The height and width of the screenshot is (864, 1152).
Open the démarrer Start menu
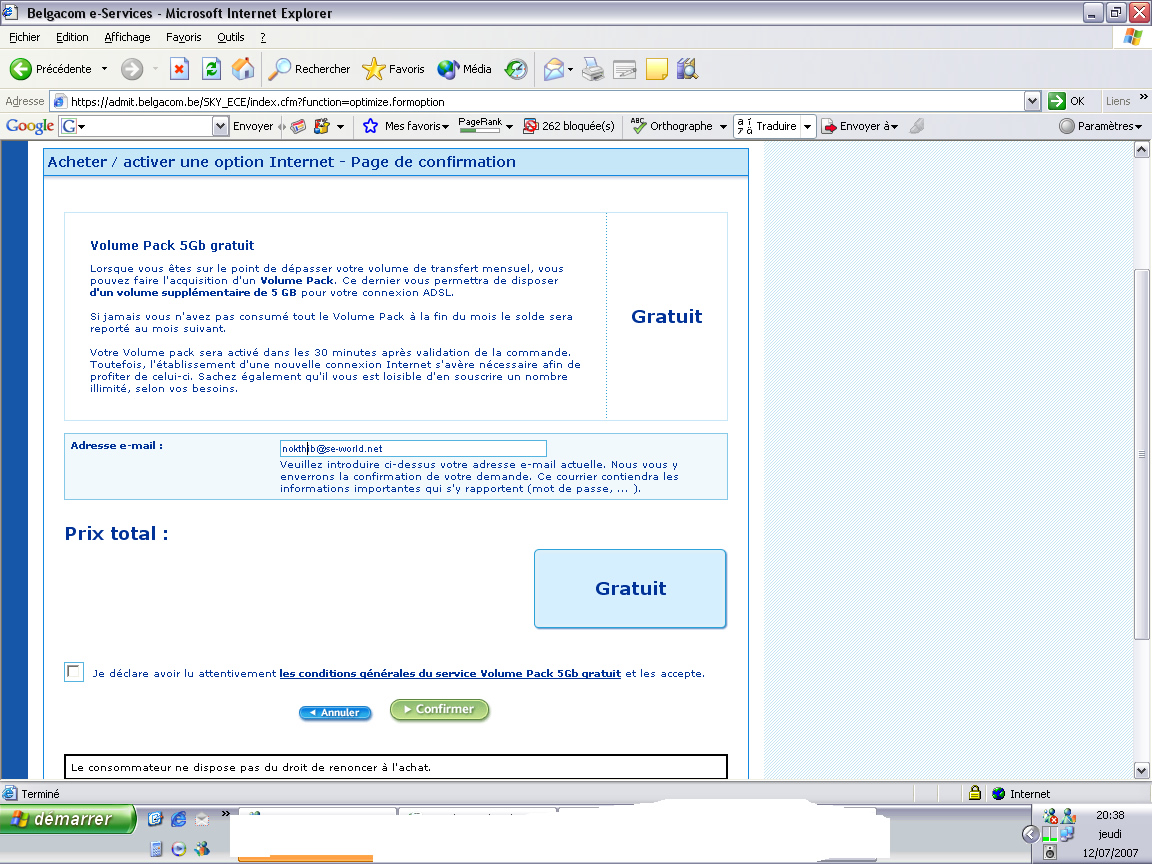click(x=67, y=819)
